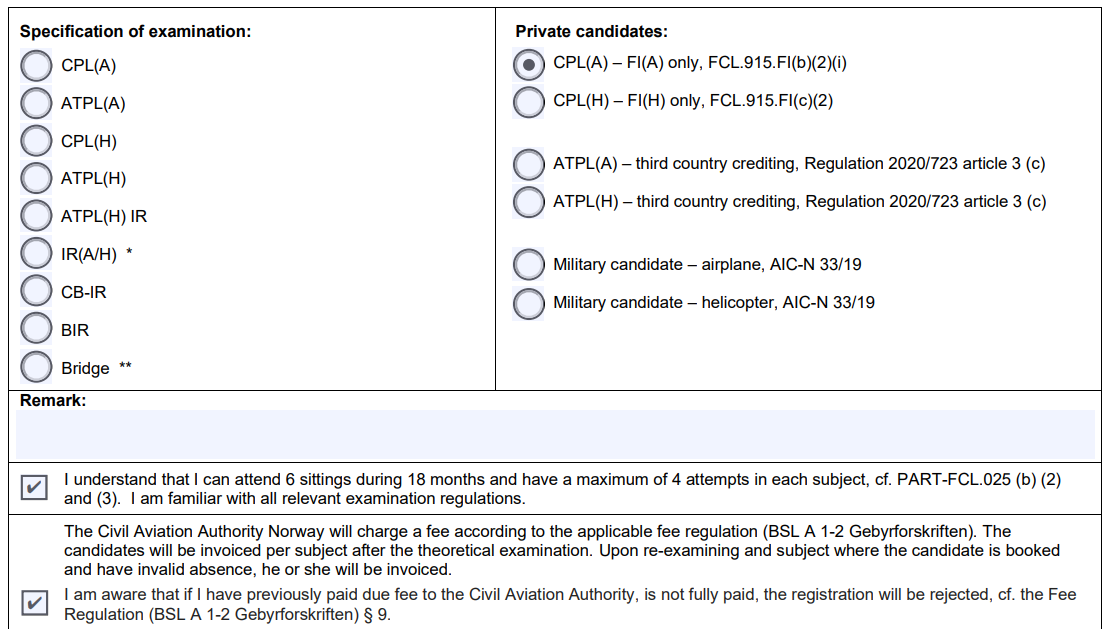Select the CPL(H) examination option
This screenshot has width=1109, height=629.
[x=36, y=141]
